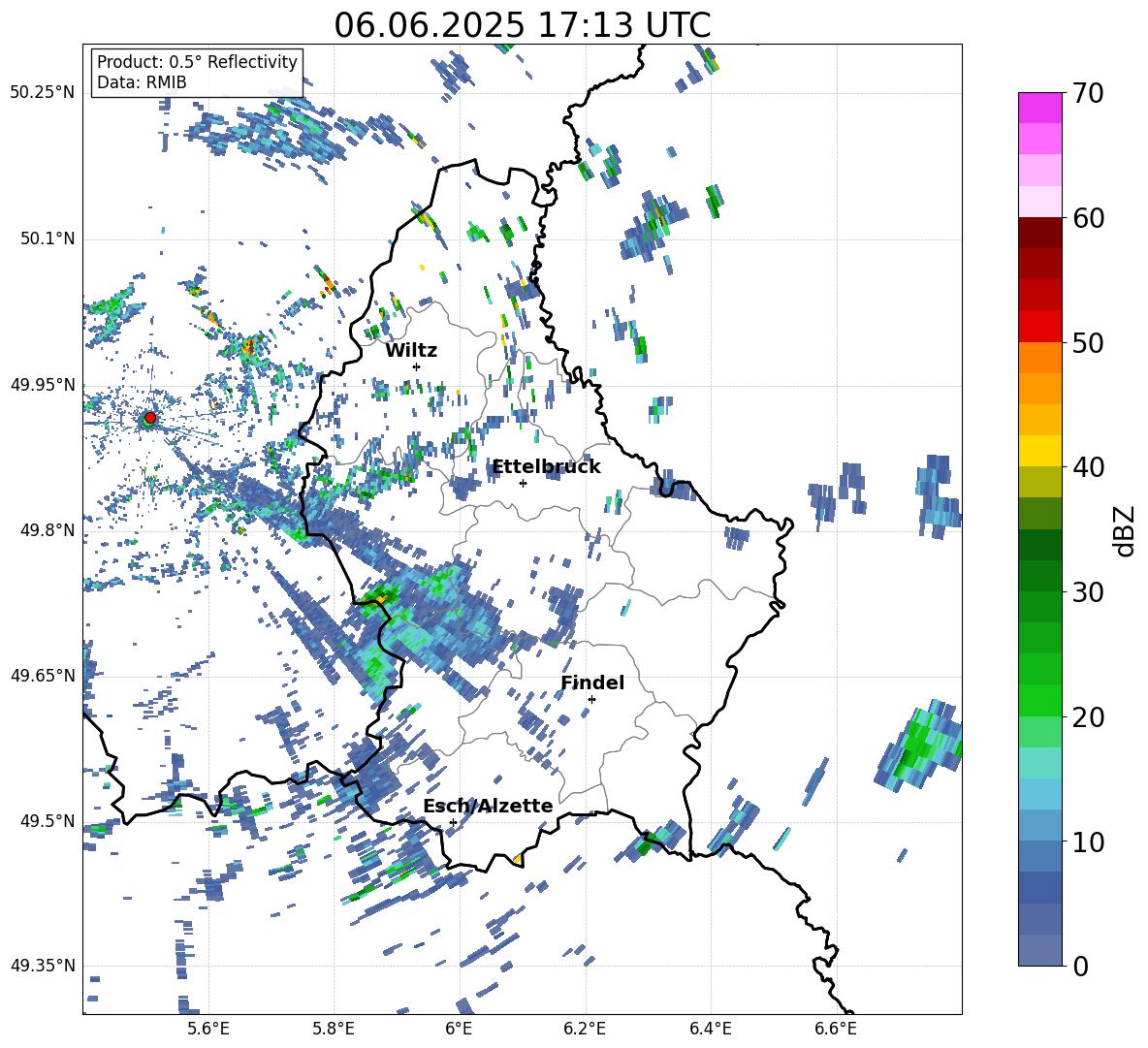Click the 60 dBZ colorbar tick label
This screenshot has width=1148, height=1048.
click(1087, 218)
